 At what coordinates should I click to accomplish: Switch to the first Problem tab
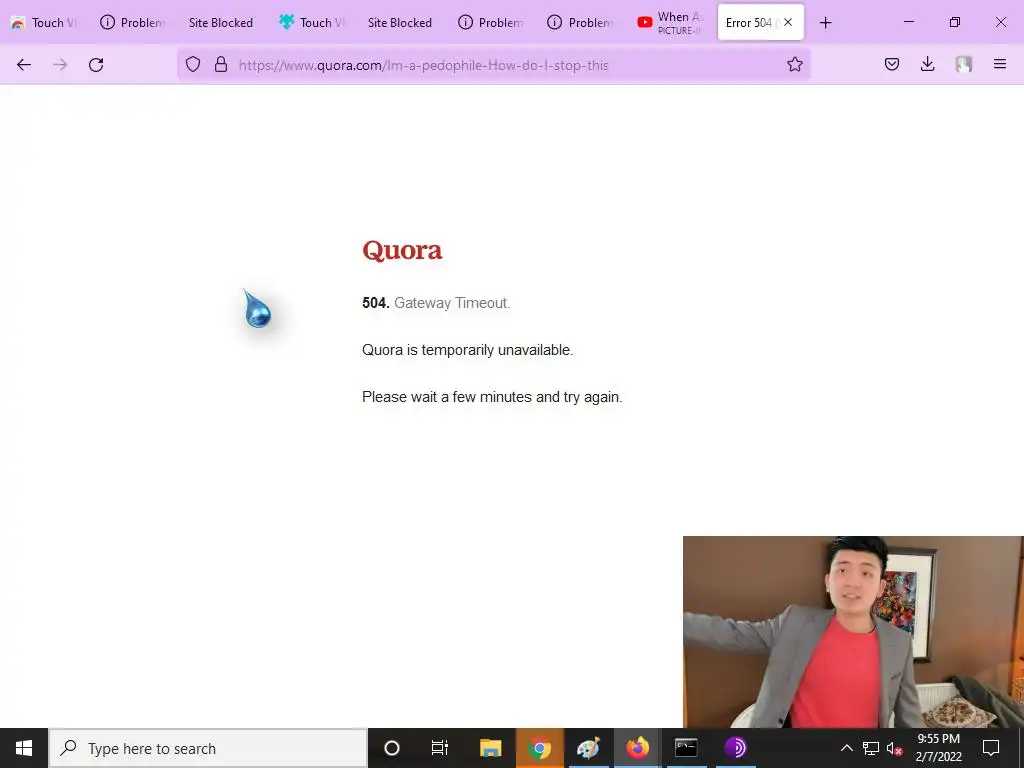click(134, 22)
